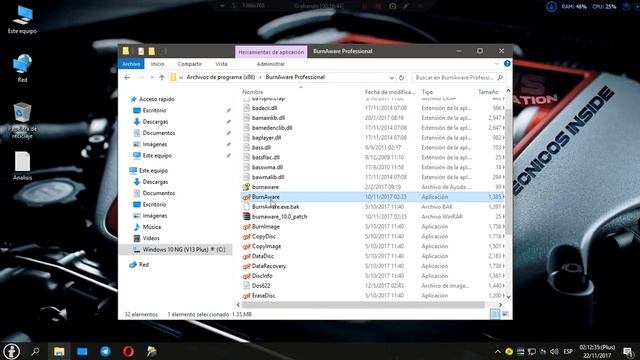
Task: Go back with the back arrow
Action: point(127,77)
